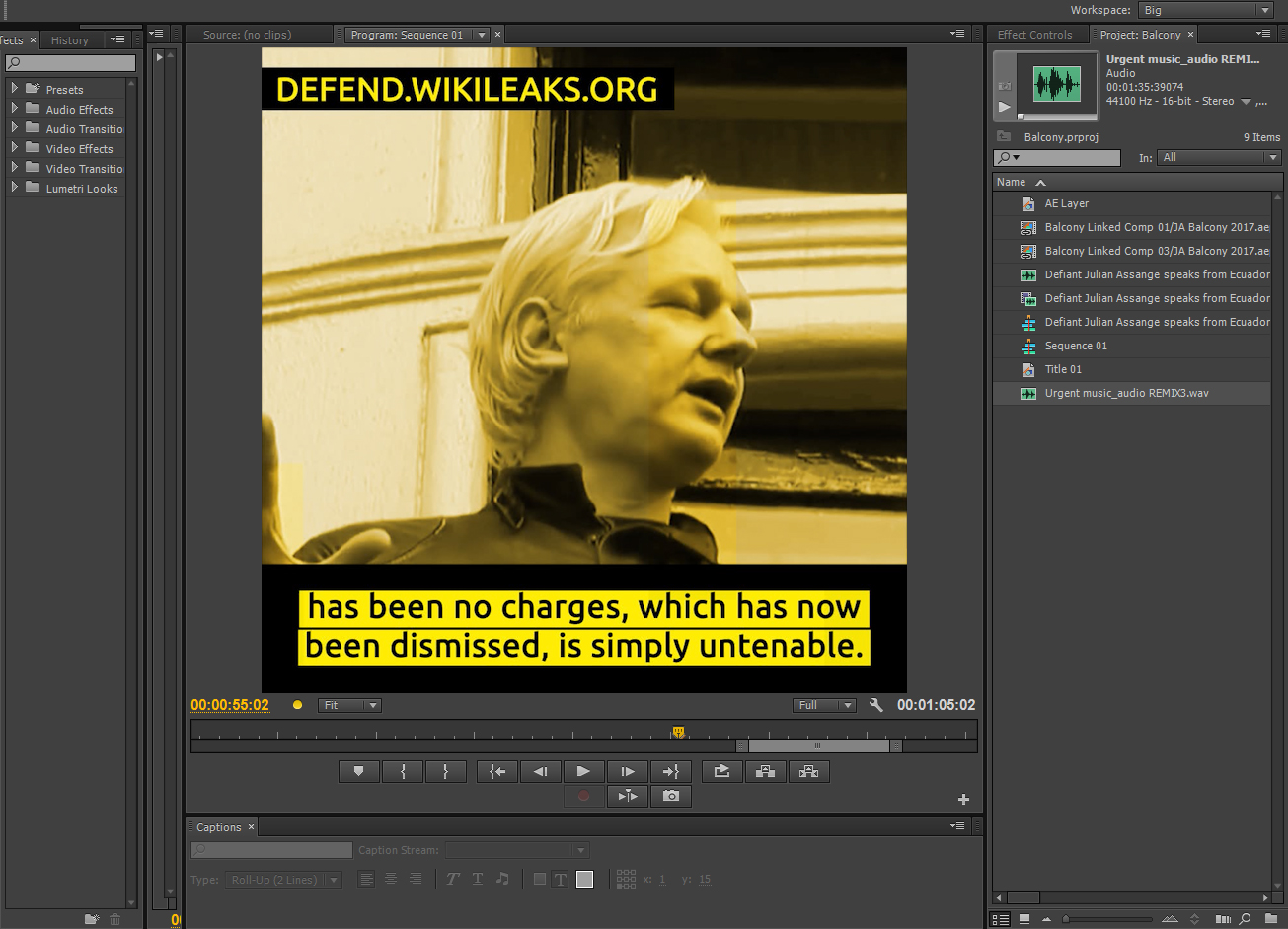Open the Full playback resolution dropdown
The image size is (1288, 929).
click(824, 705)
